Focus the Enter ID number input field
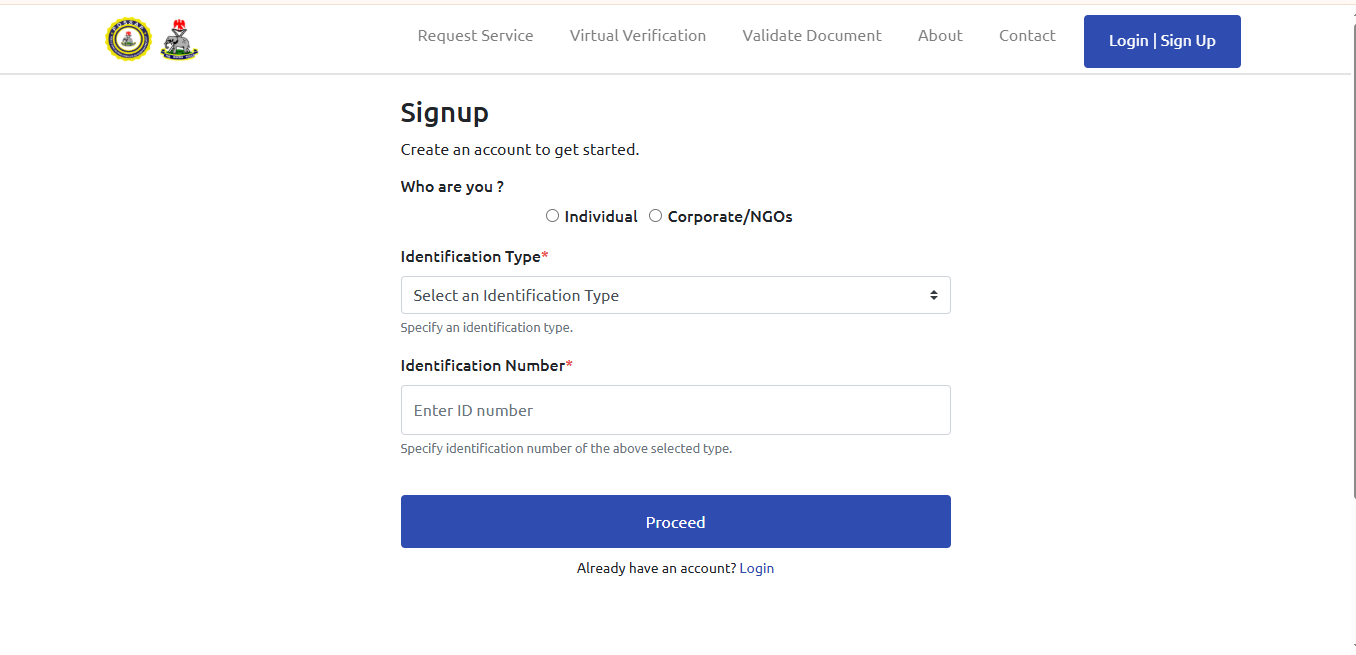This screenshot has width=1356, height=655. tap(675, 411)
